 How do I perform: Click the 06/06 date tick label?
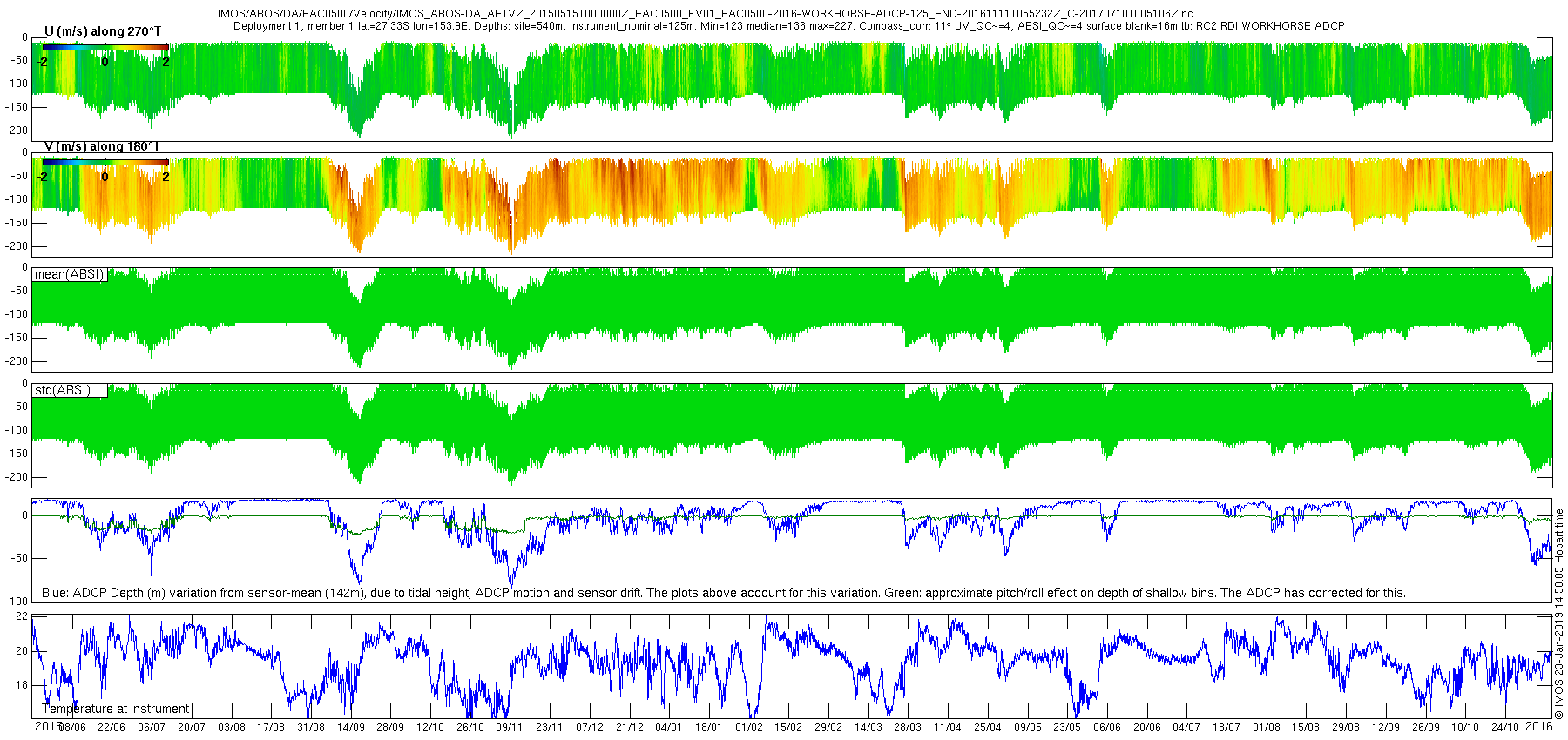(1107, 727)
